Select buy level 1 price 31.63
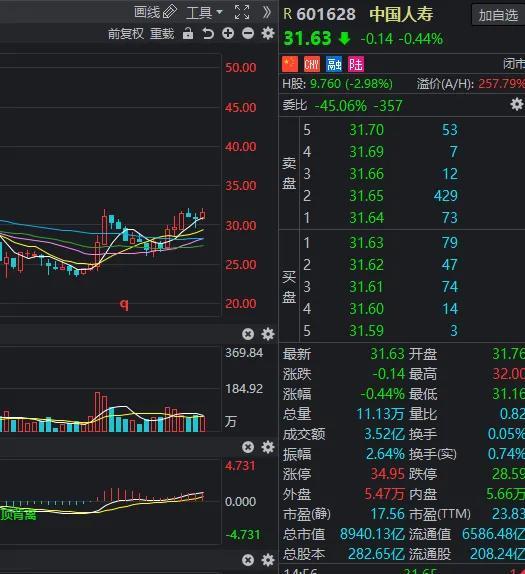525x574 pixels. pos(366,242)
